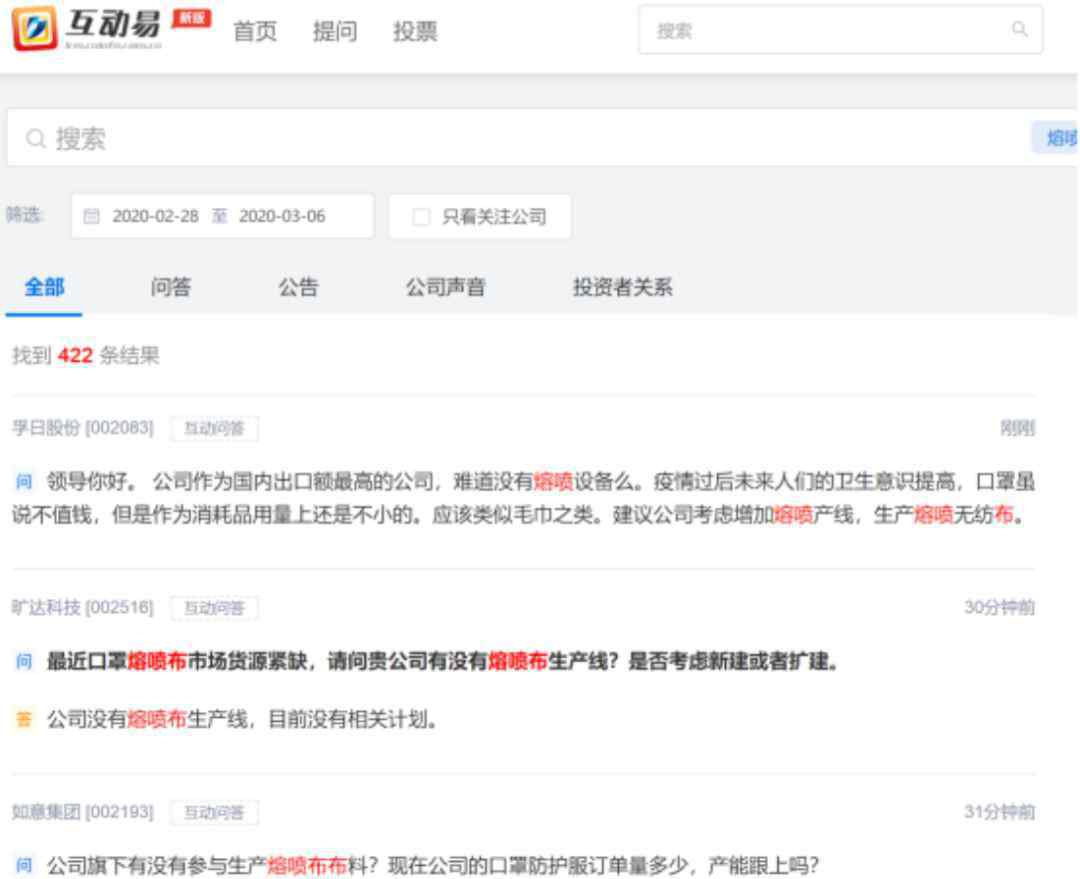Click the 新版 badge beside the logo
The width and height of the screenshot is (1080, 879).
coord(191,17)
